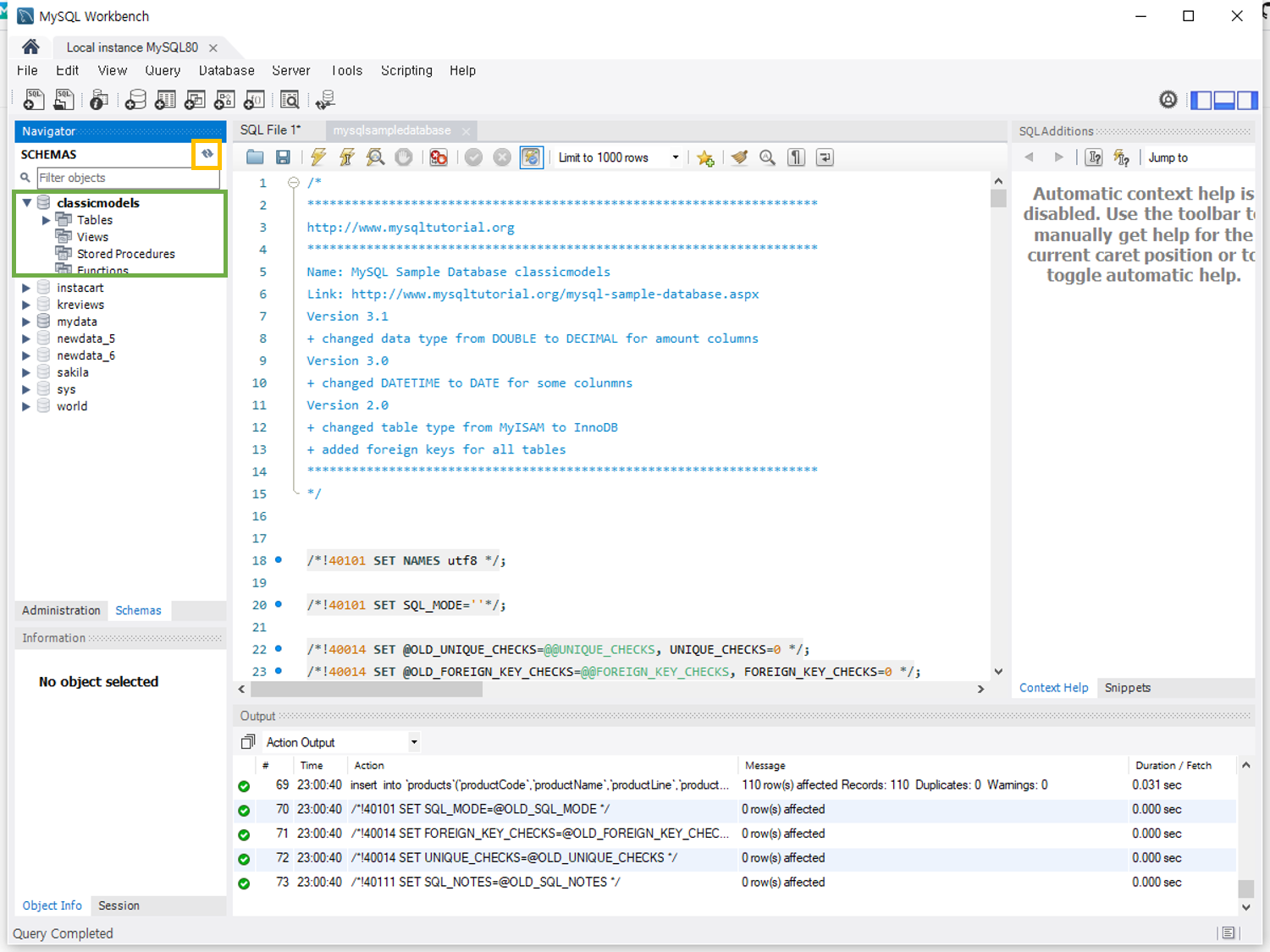This screenshot has width=1270, height=952.
Task: Commit the transaction checkmark icon
Action: (x=473, y=157)
